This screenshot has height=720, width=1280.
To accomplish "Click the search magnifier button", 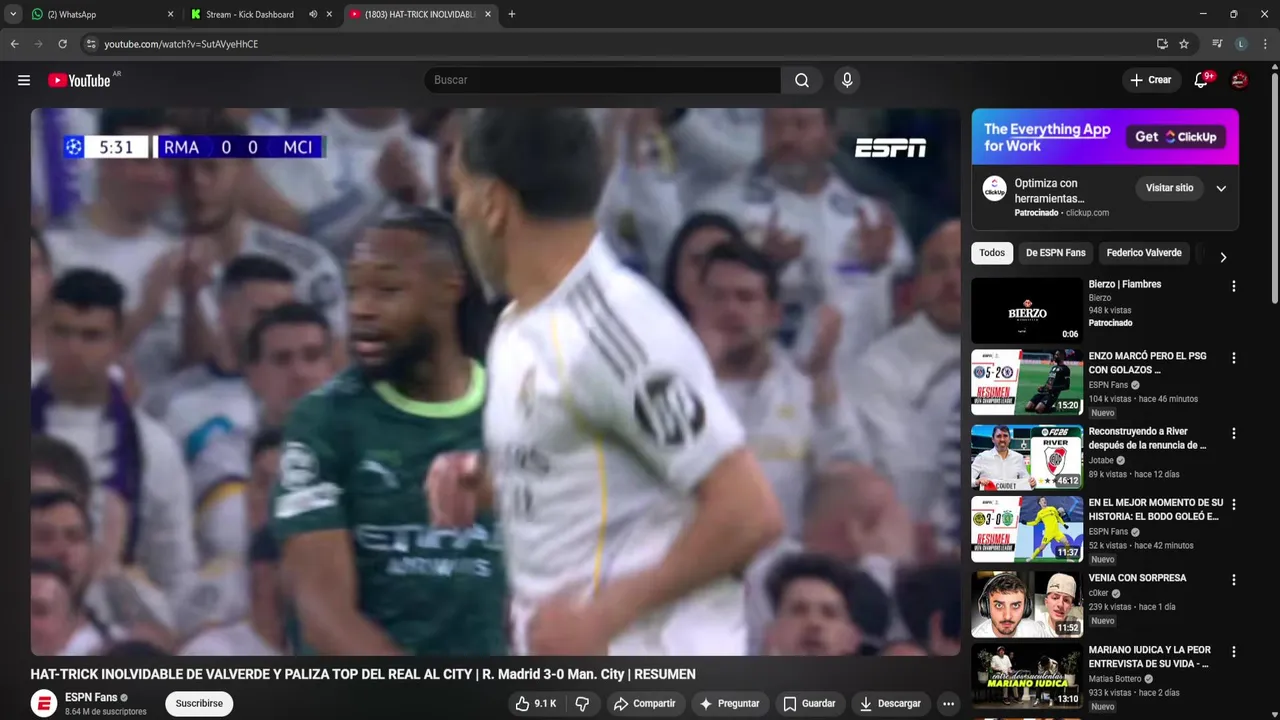I will tap(802, 80).
